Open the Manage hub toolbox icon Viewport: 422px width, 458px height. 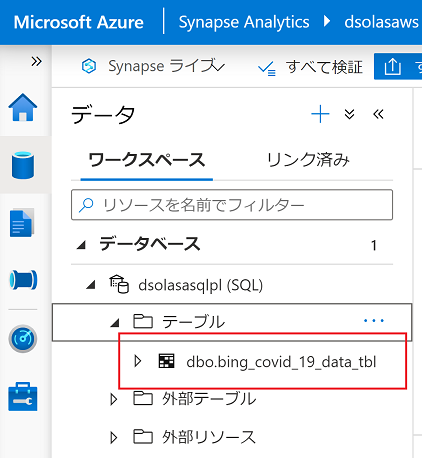tap(23, 397)
